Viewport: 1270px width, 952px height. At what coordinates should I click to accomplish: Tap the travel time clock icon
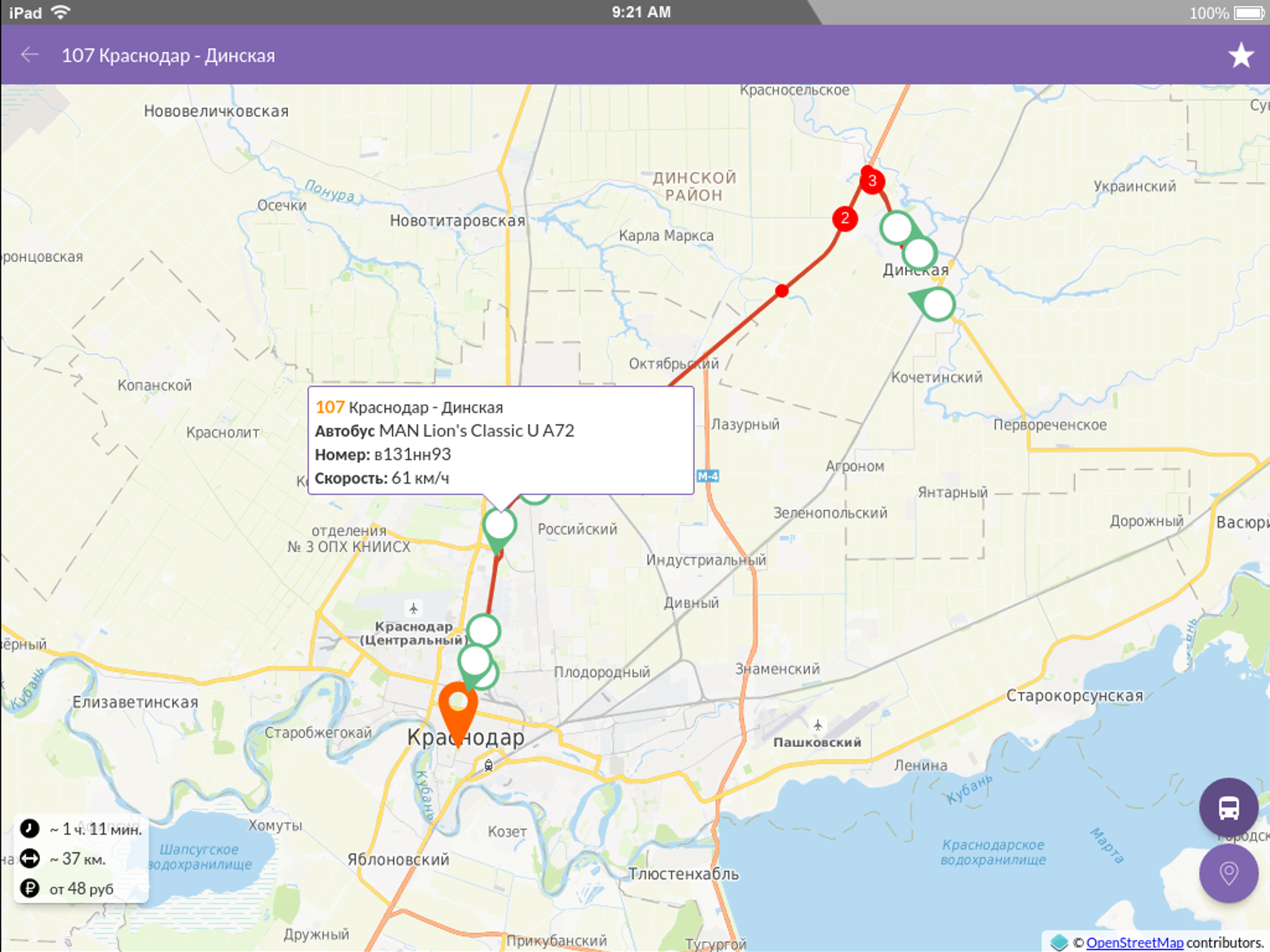[29, 828]
